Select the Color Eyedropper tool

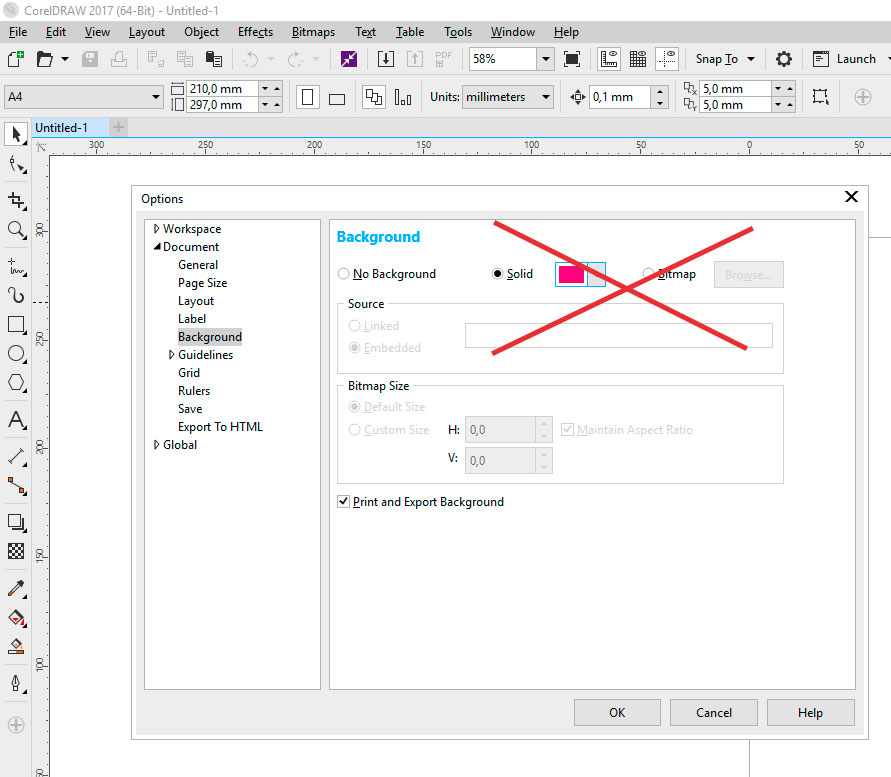[16, 588]
